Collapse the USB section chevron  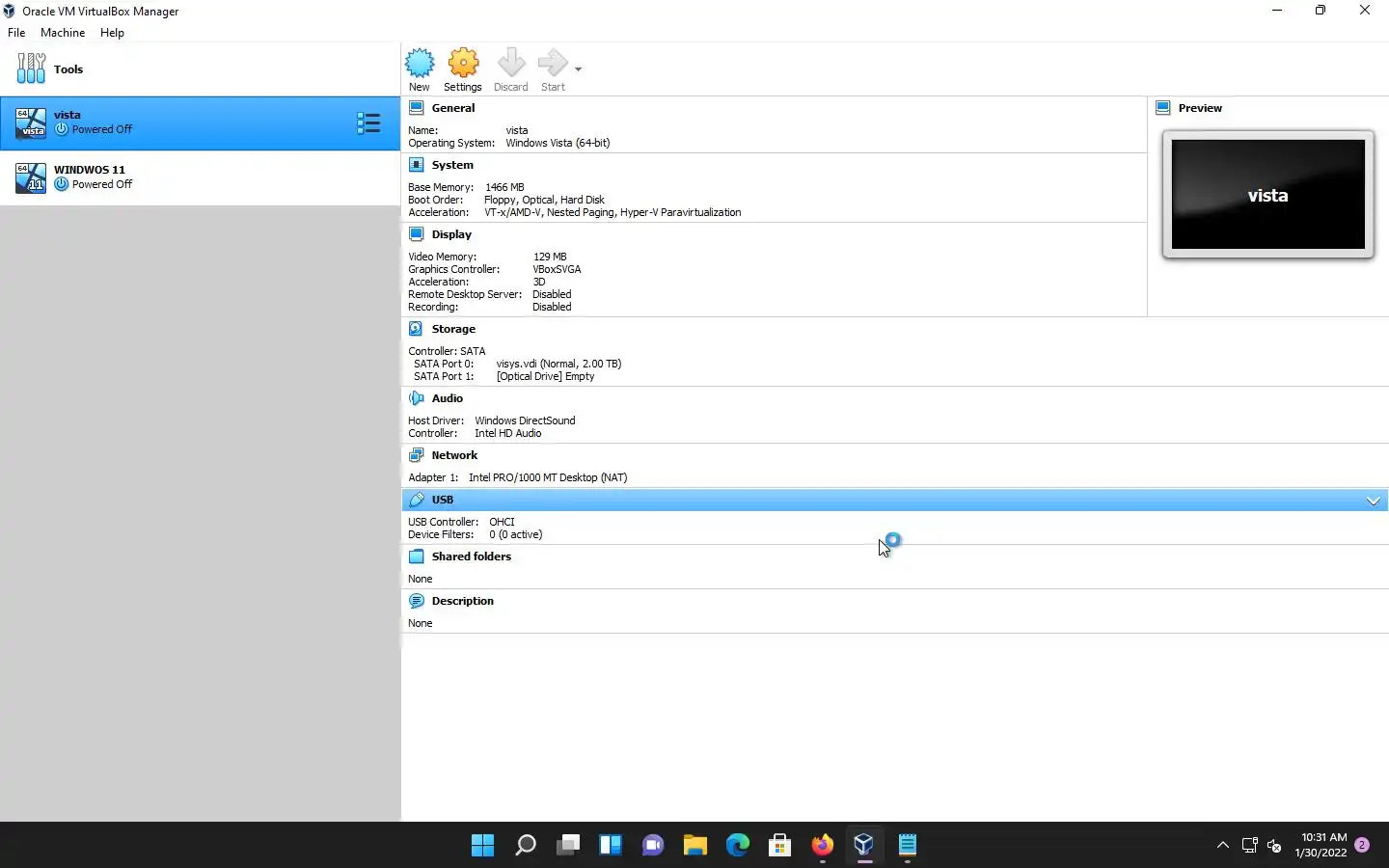(x=1374, y=501)
